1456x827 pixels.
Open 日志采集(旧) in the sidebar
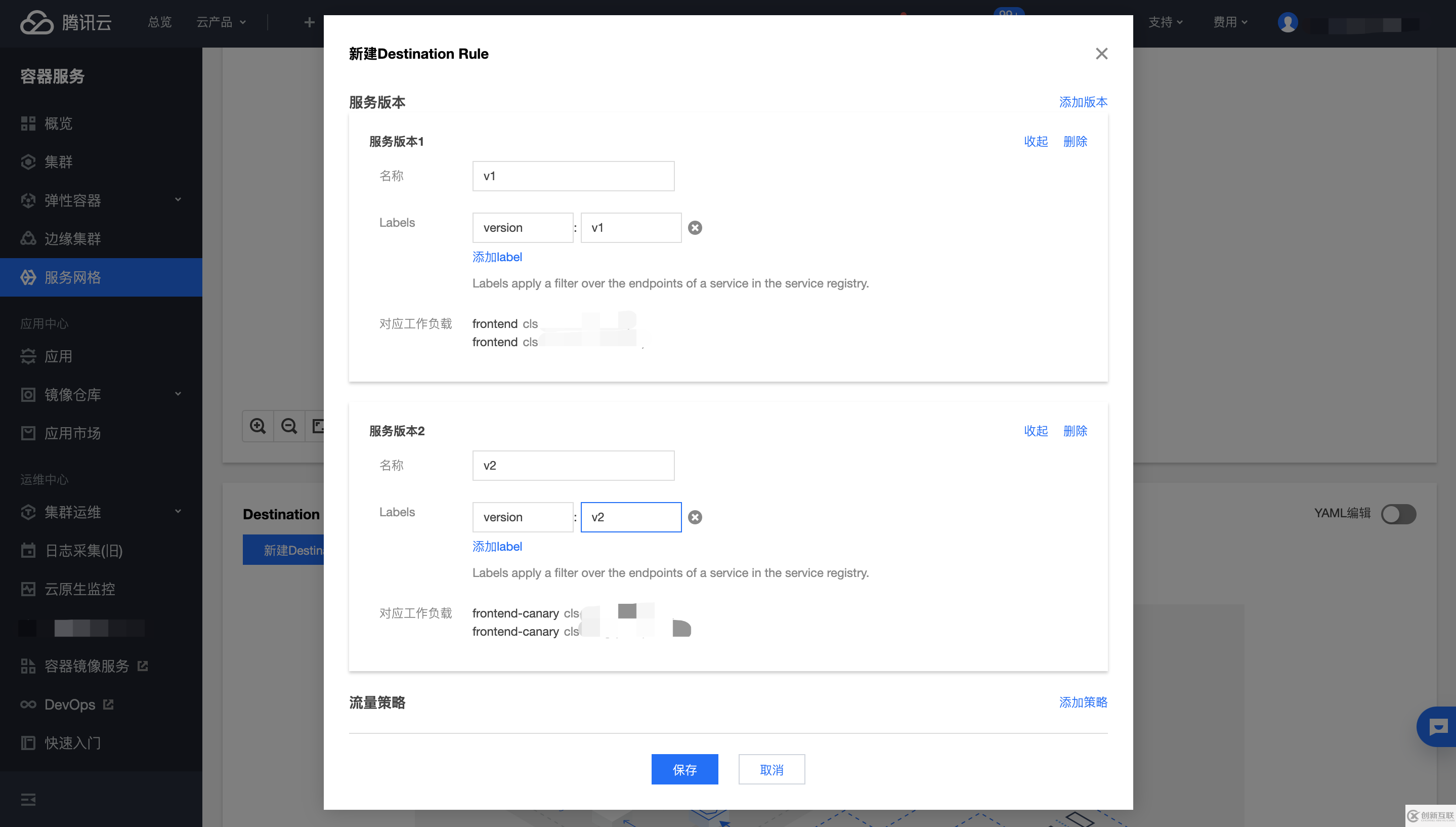click(x=101, y=550)
